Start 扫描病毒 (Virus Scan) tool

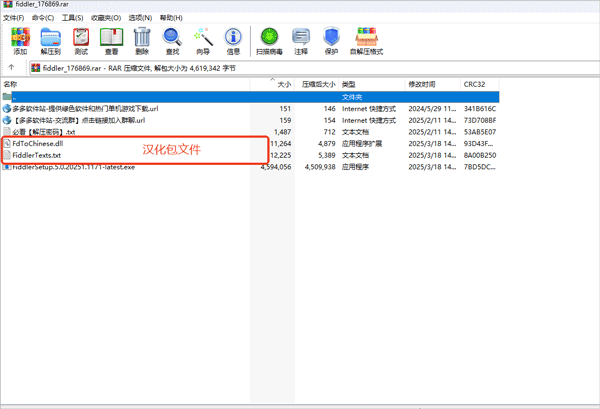[x=269, y=40]
